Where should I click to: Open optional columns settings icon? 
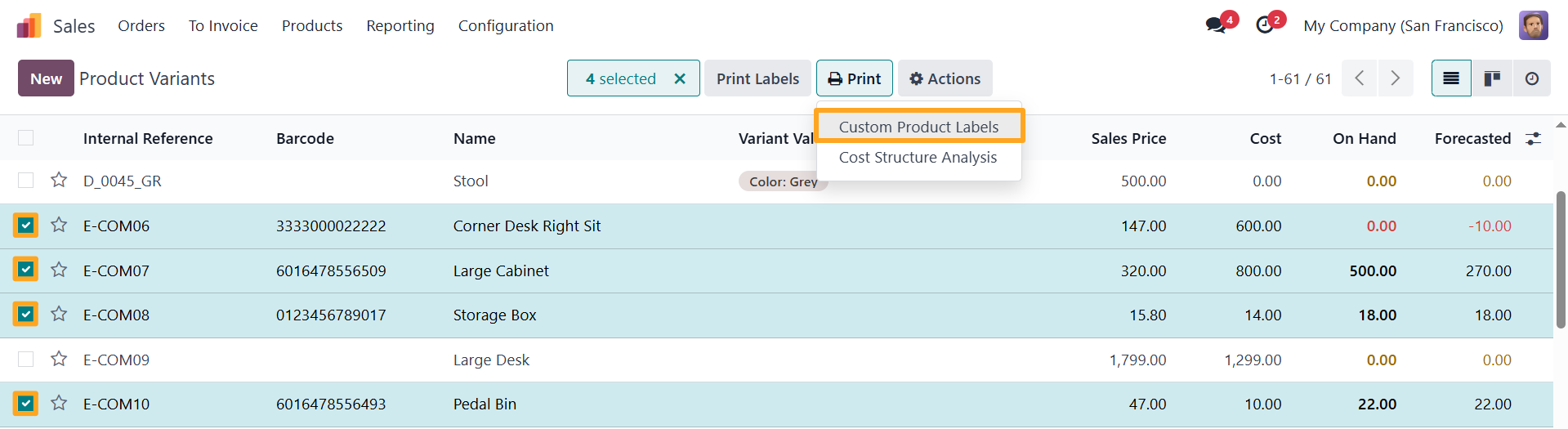1534,139
